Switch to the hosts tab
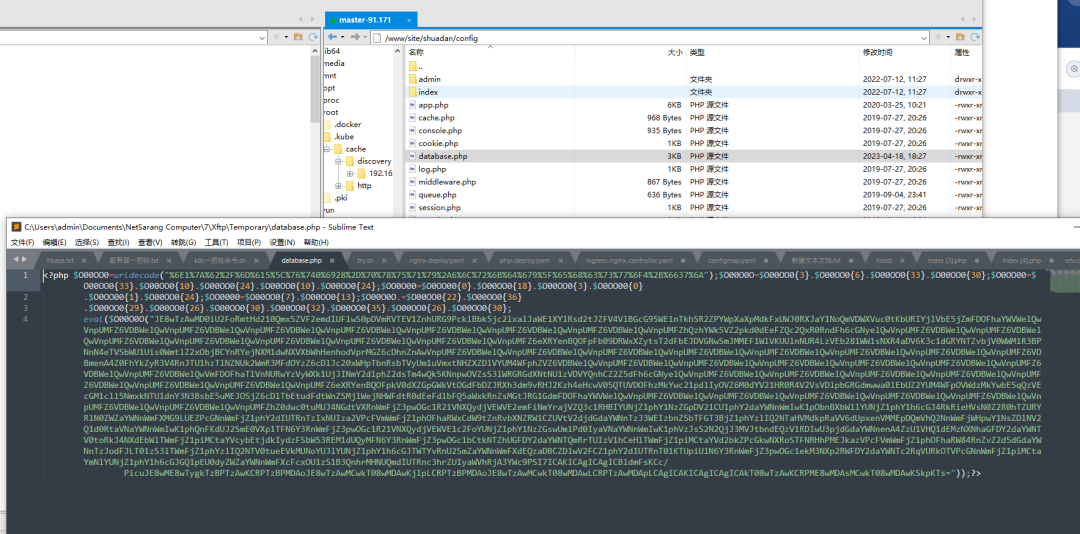Viewport: 1080px width, 534px height. pyautogui.click(x=884, y=260)
